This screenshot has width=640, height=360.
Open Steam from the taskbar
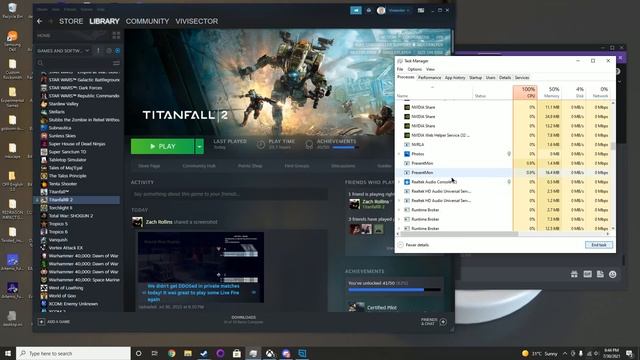(204, 353)
